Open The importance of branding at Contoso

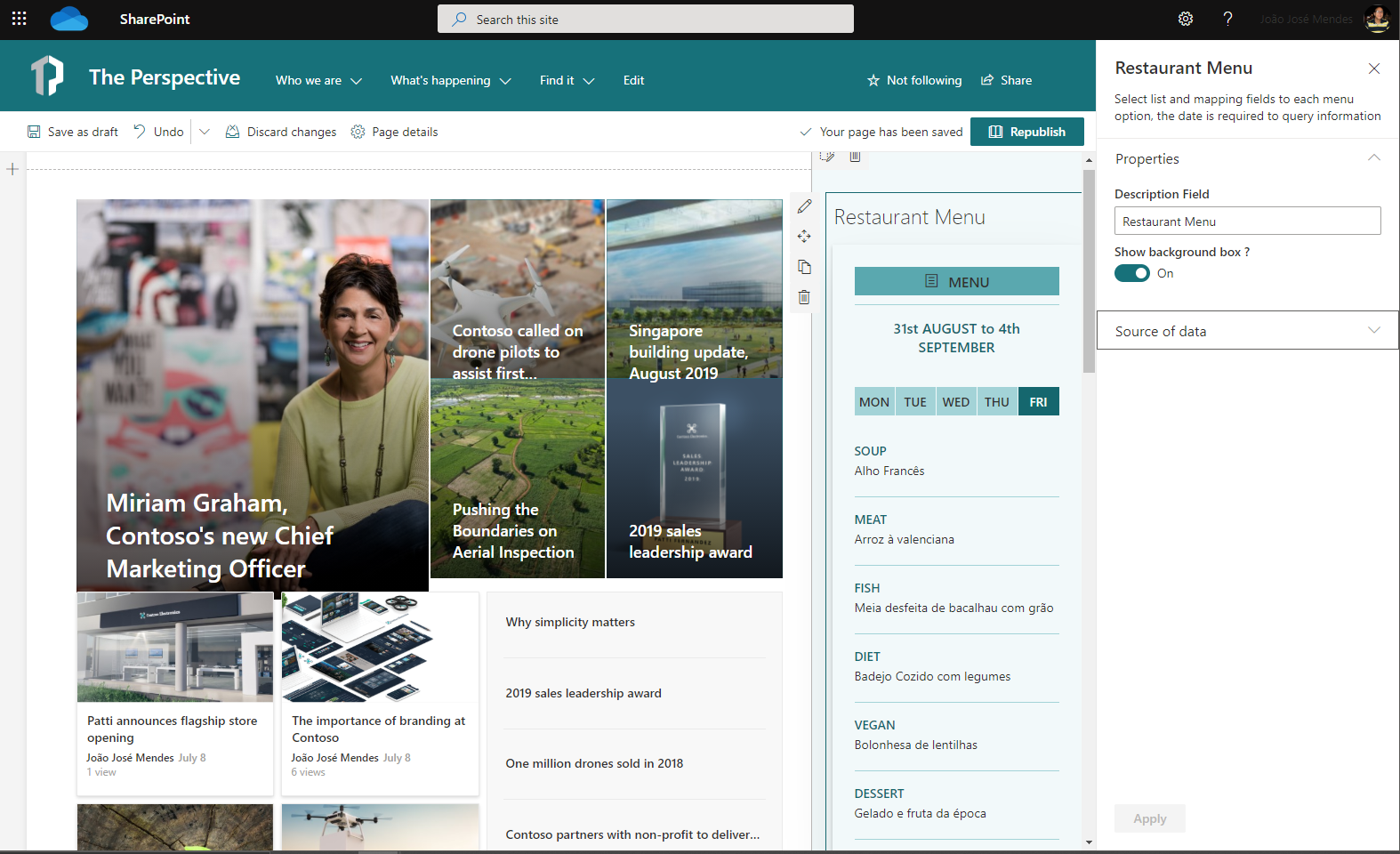point(379,729)
